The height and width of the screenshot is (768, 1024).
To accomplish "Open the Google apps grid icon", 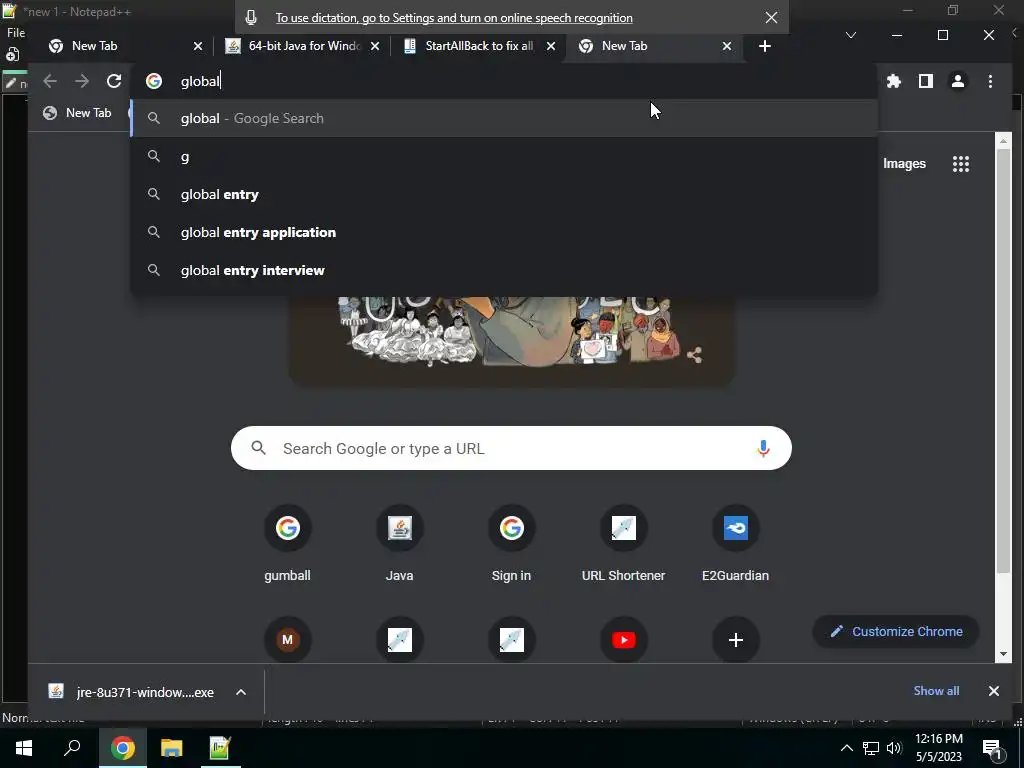I will point(960,163).
